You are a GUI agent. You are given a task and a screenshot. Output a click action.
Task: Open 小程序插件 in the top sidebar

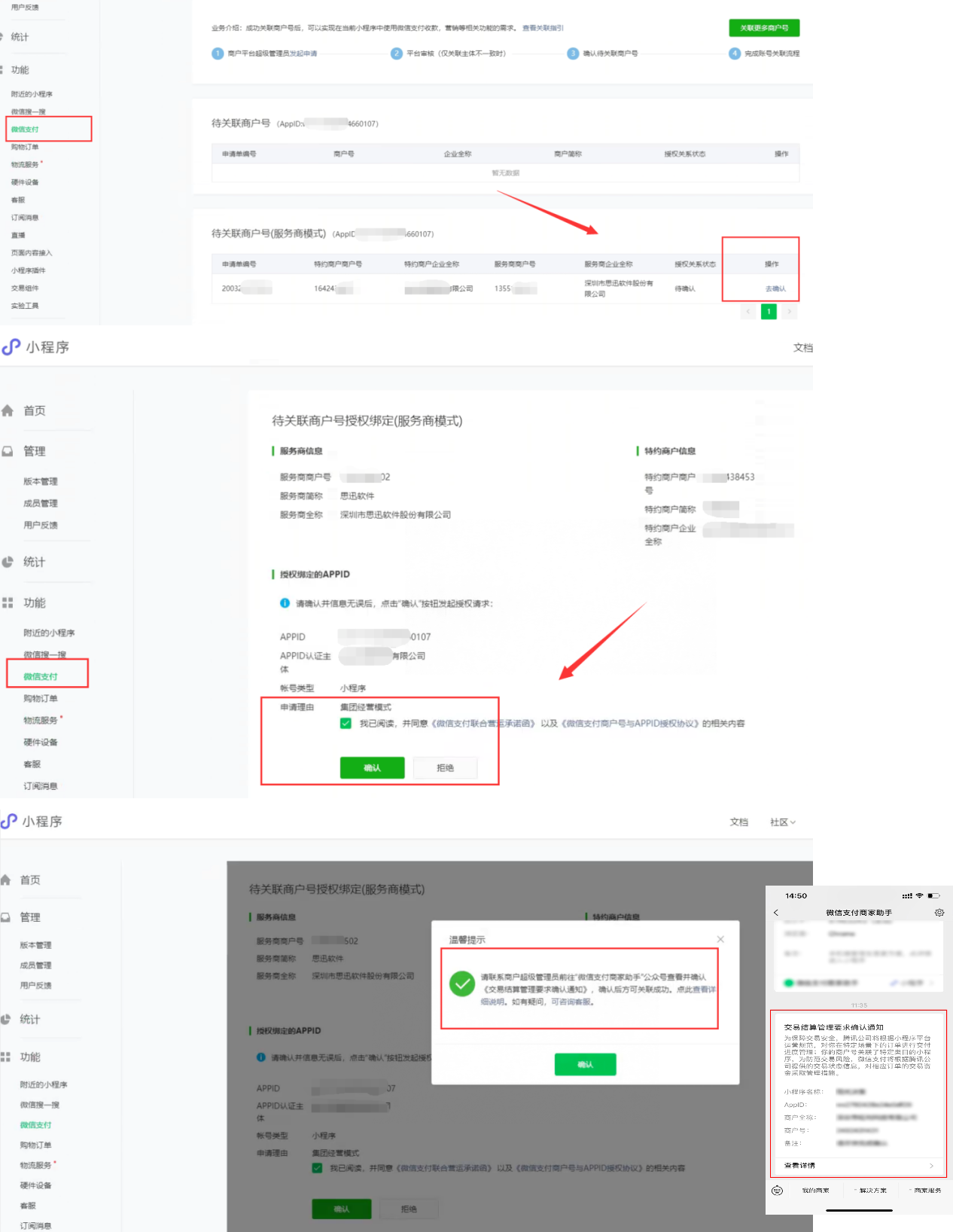click(x=29, y=270)
